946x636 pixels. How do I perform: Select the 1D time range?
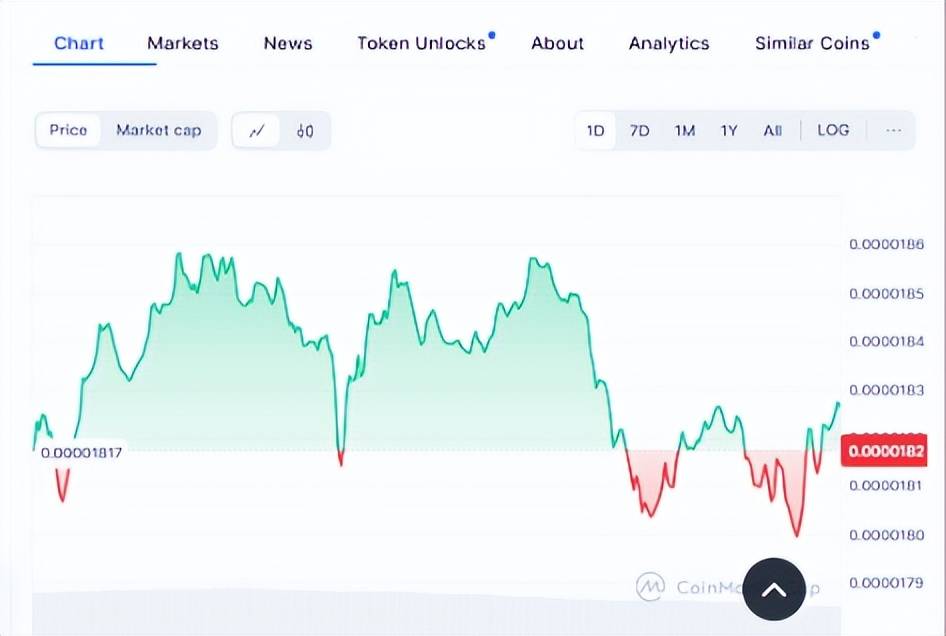(596, 131)
